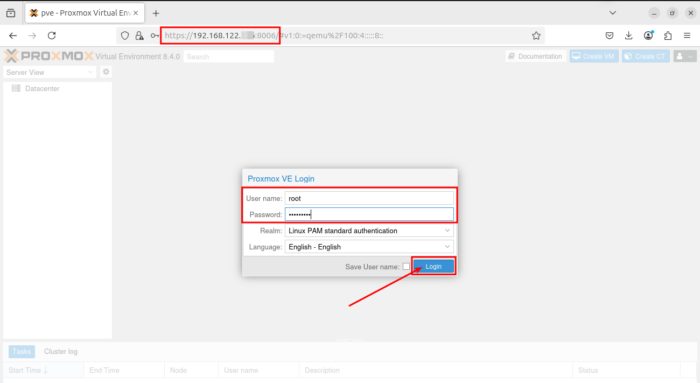Tick the Save User name checkbox

(406, 266)
